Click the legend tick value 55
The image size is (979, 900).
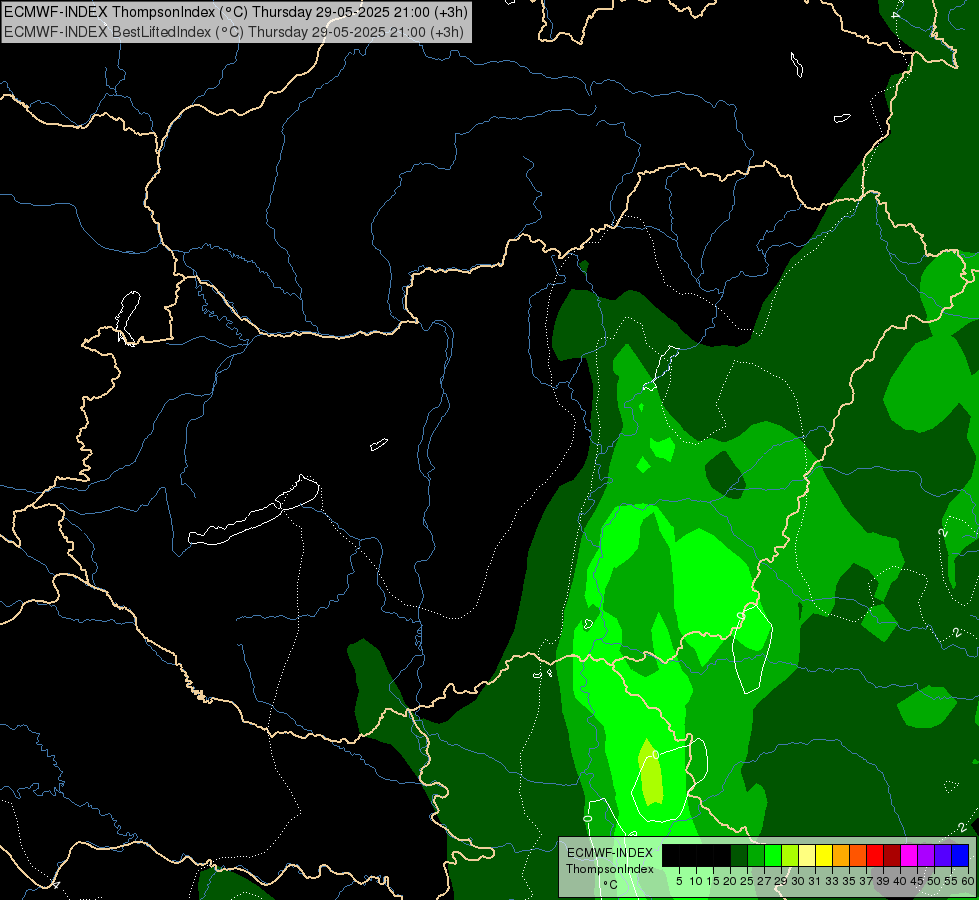(951, 881)
